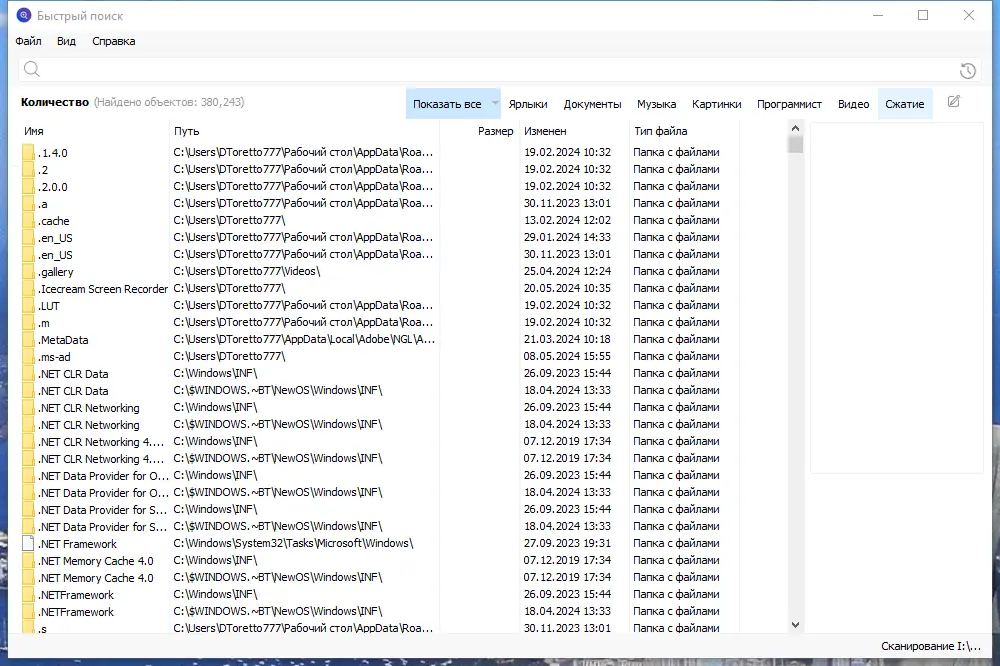The image size is (1000, 666).
Task: Click the date 20.05.2024 10:35
Action: pyautogui.click(x=567, y=288)
